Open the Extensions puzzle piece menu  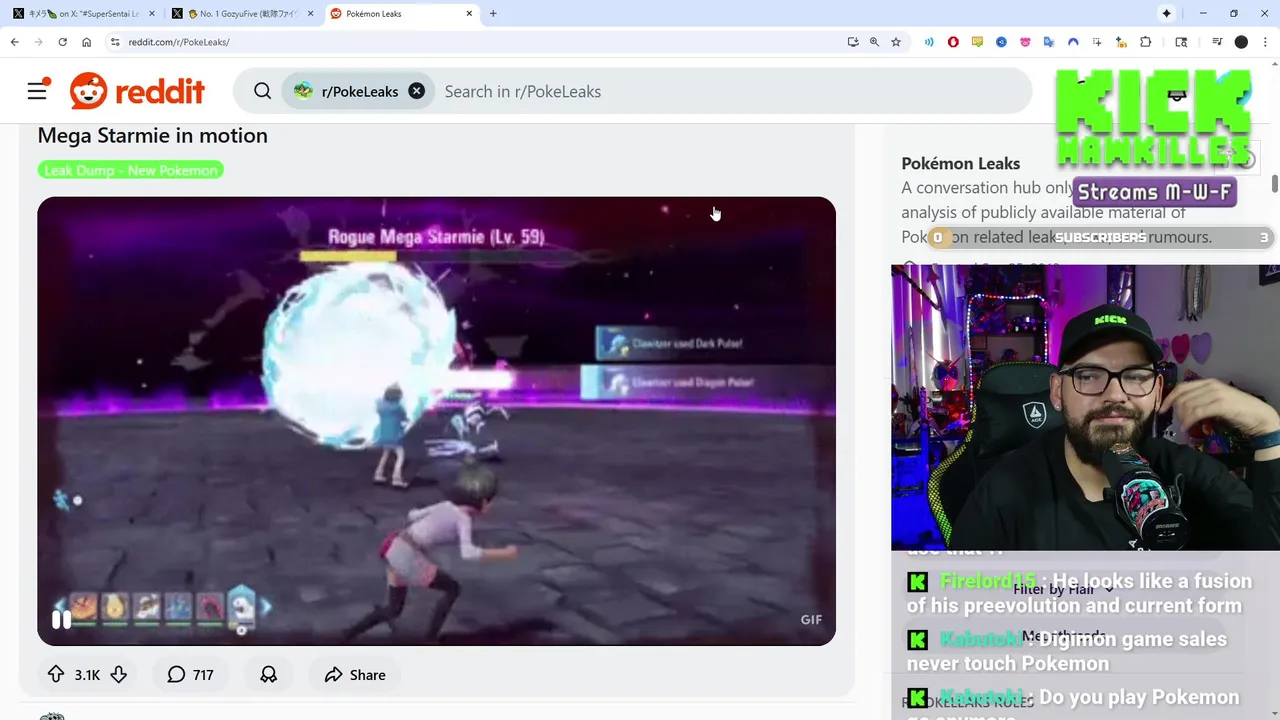point(1146,42)
